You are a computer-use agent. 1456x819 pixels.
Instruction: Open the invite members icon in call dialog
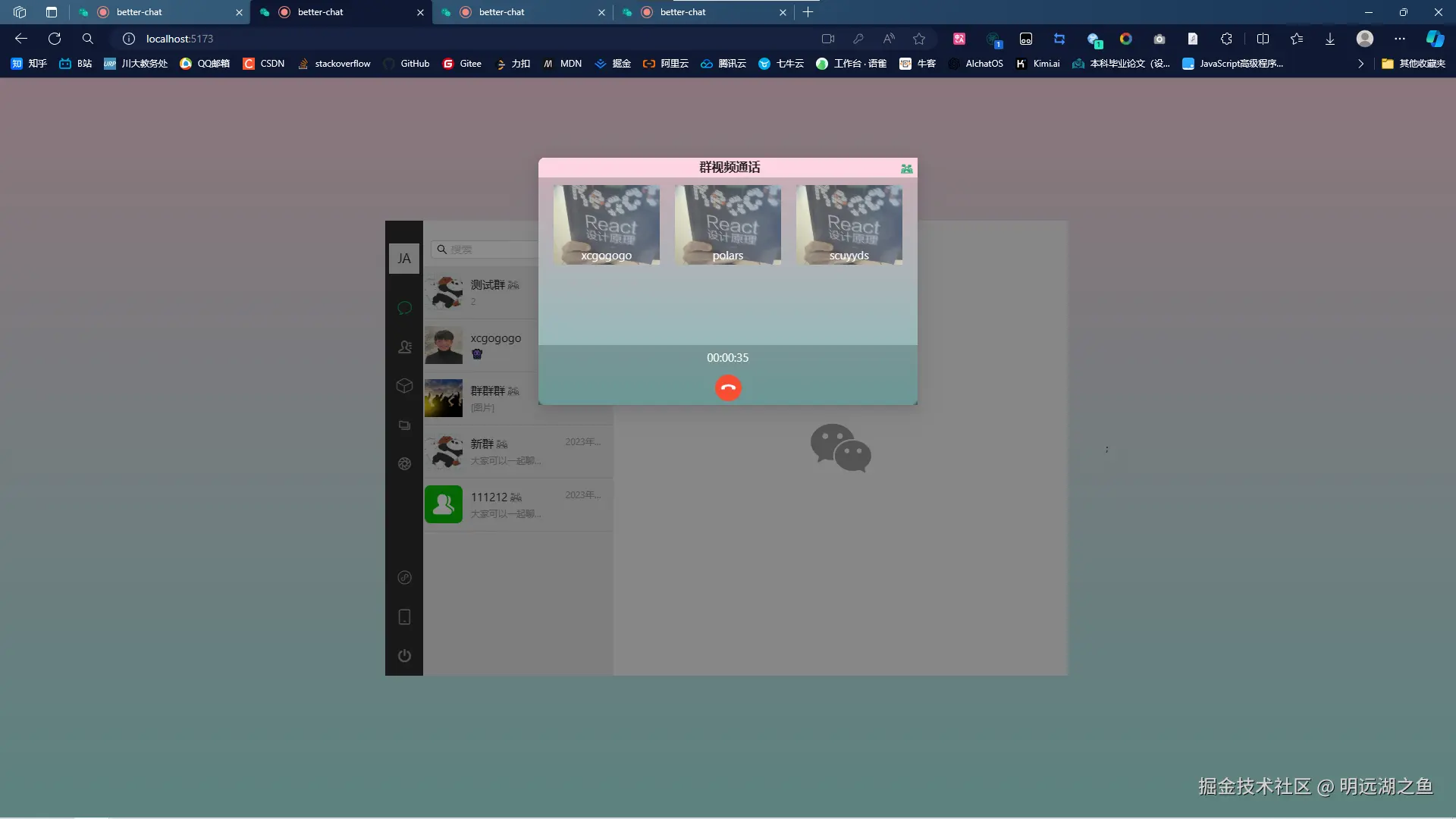click(x=907, y=168)
